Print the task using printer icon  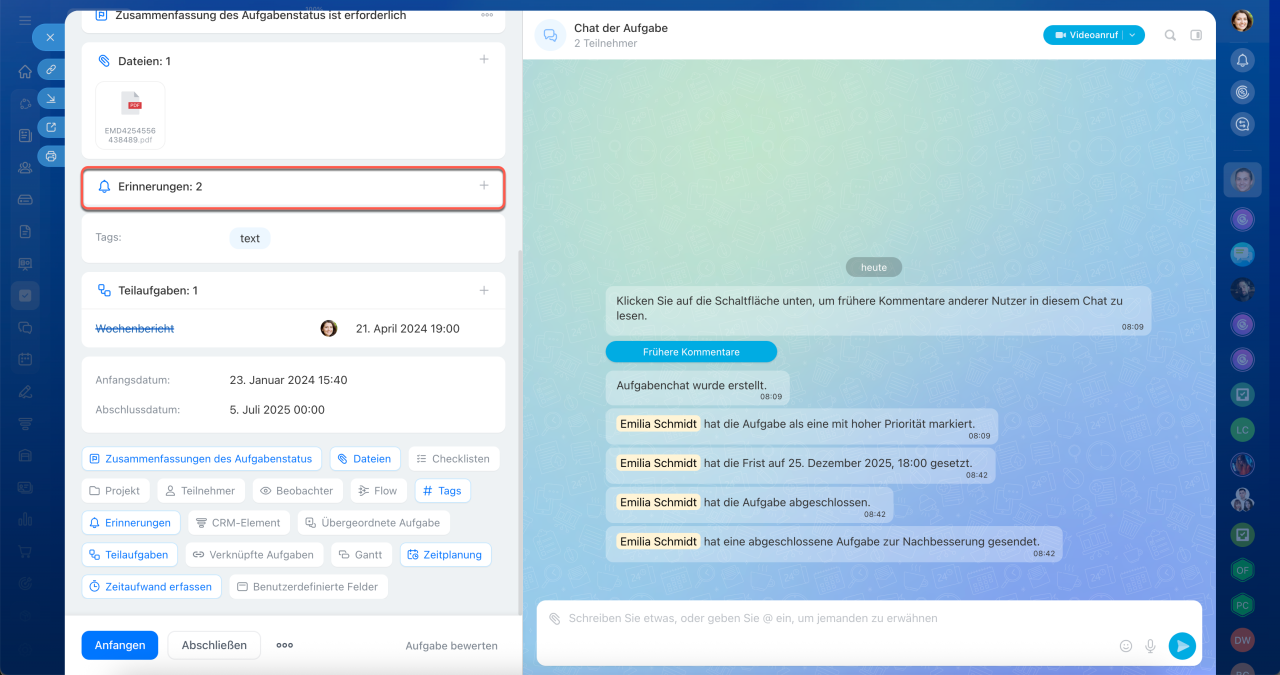click(x=51, y=156)
